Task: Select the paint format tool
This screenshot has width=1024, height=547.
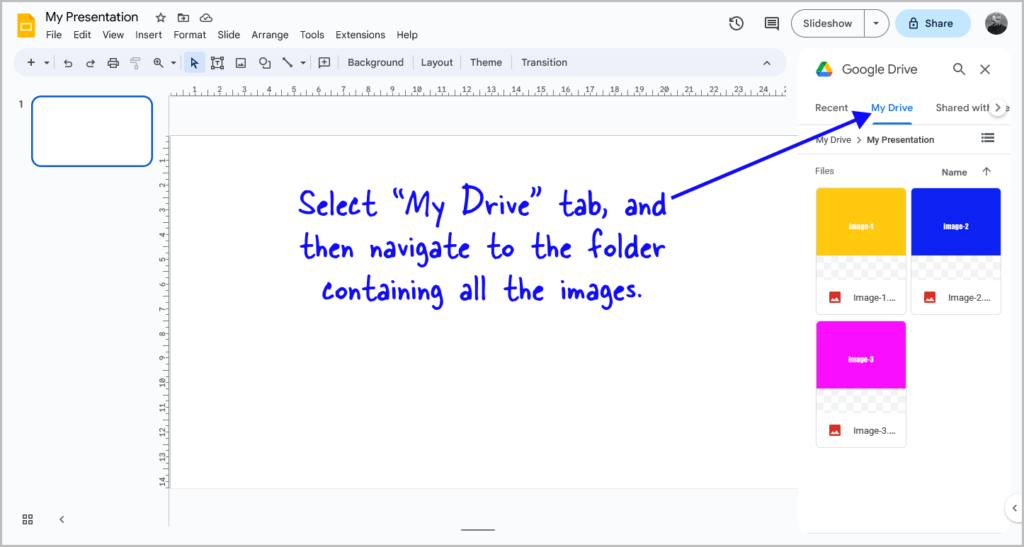Action: pos(135,63)
